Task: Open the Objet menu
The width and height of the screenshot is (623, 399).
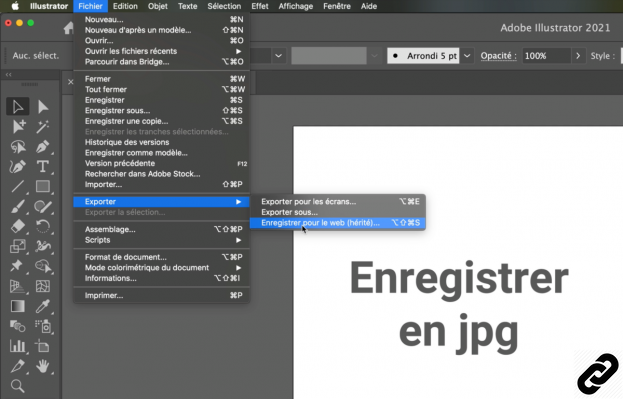Action: coord(157,6)
